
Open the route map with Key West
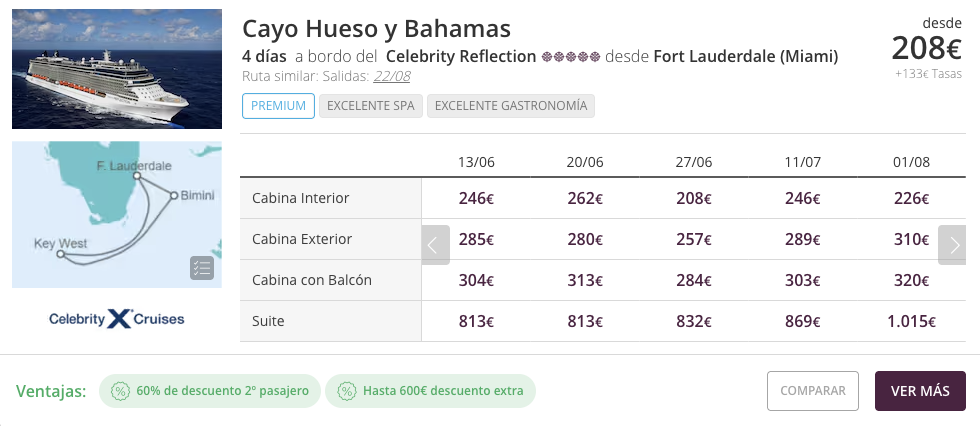pyautogui.click(x=117, y=214)
